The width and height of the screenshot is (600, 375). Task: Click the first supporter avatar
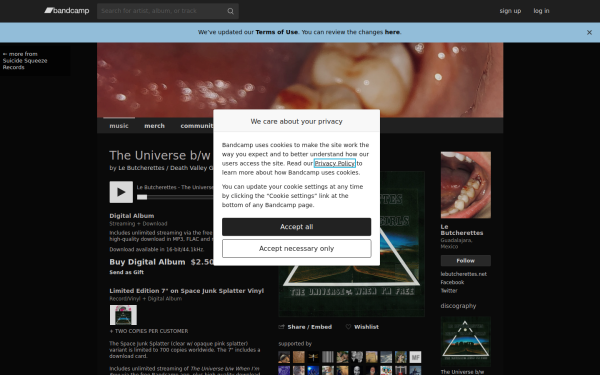coord(284,357)
